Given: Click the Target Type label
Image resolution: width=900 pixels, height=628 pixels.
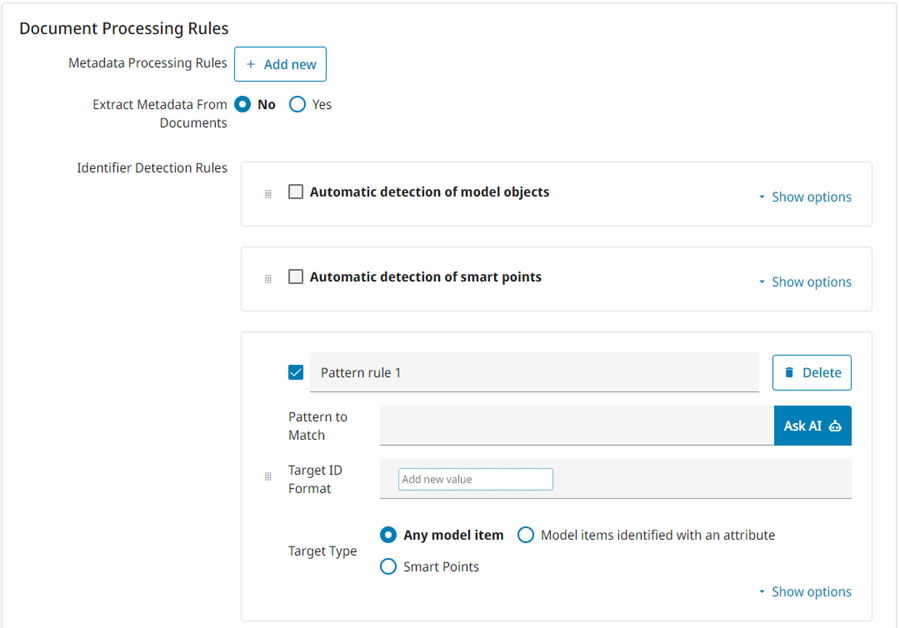Looking at the screenshot, I should pos(323,551).
